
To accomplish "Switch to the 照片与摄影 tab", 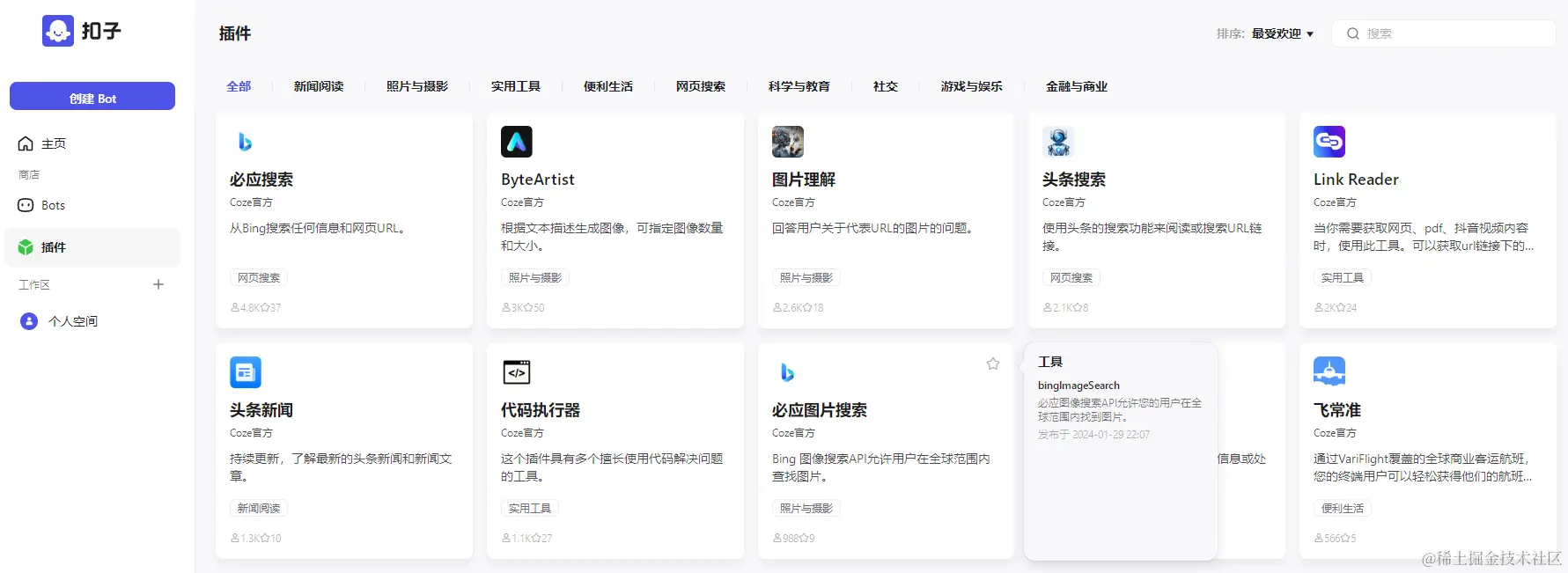I will [x=417, y=86].
